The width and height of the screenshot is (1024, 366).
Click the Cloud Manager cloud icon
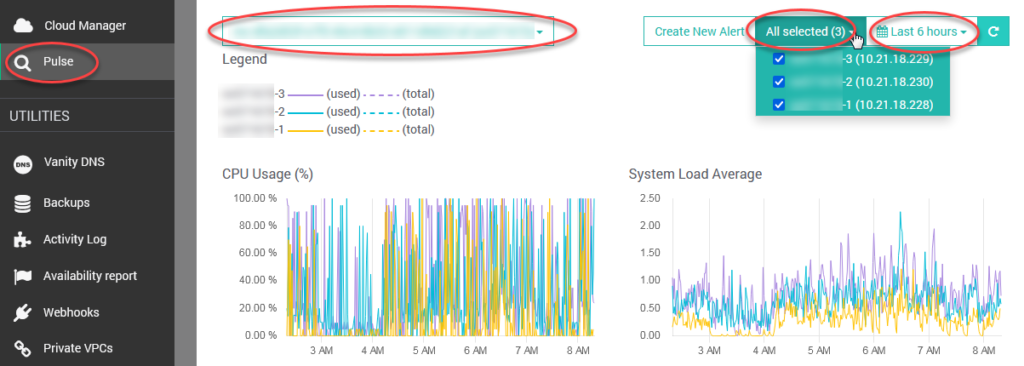coord(23,26)
